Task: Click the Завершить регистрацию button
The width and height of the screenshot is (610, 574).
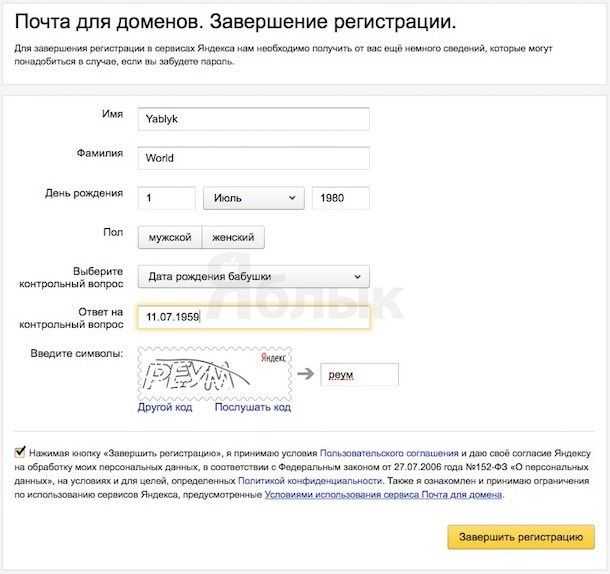Action: click(x=521, y=537)
